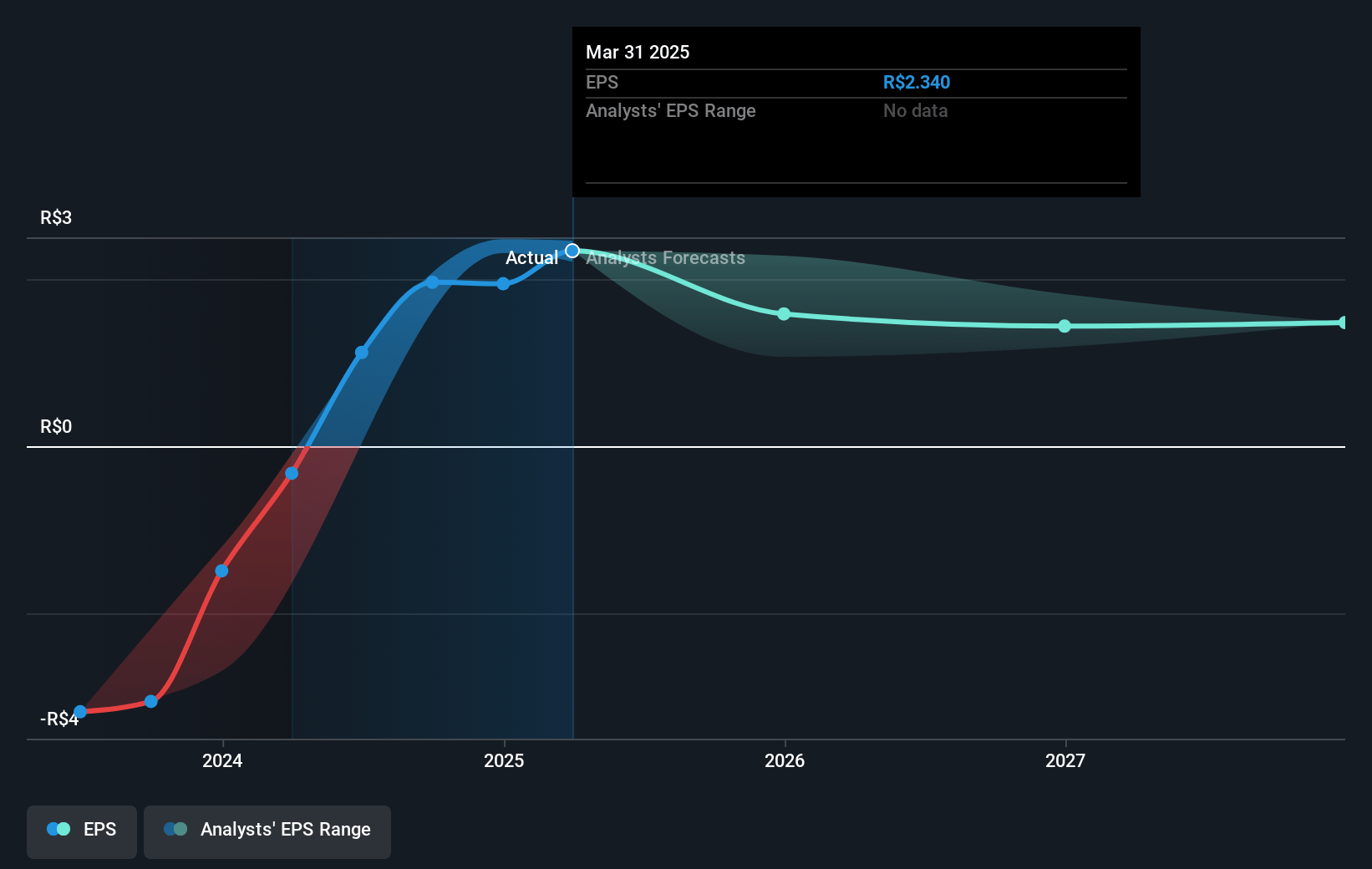1372x869 pixels.
Task: Click the Analysts' EPS Range tooltip row label
Action: click(x=670, y=110)
